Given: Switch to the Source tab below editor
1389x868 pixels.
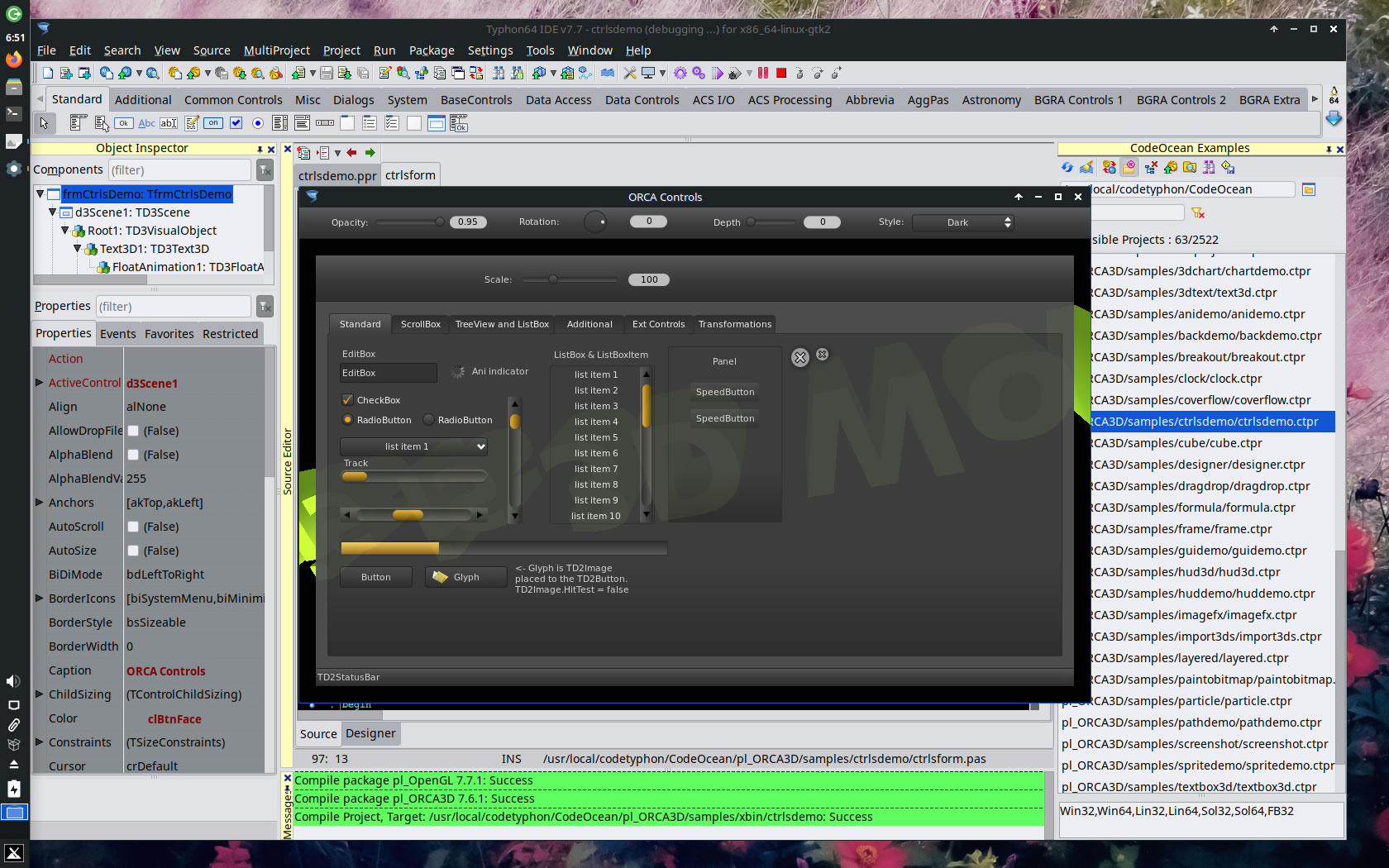Looking at the screenshot, I should pyautogui.click(x=318, y=734).
